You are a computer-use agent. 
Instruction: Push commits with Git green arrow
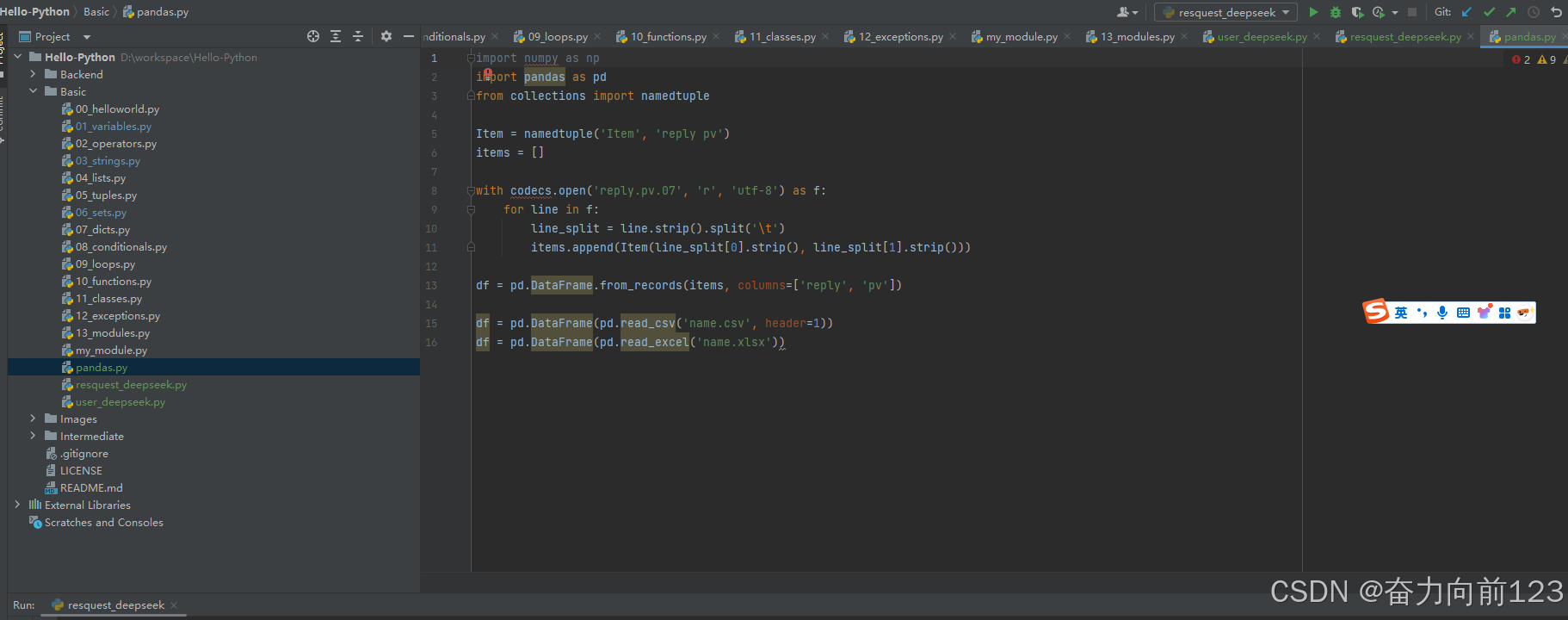click(x=1511, y=12)
